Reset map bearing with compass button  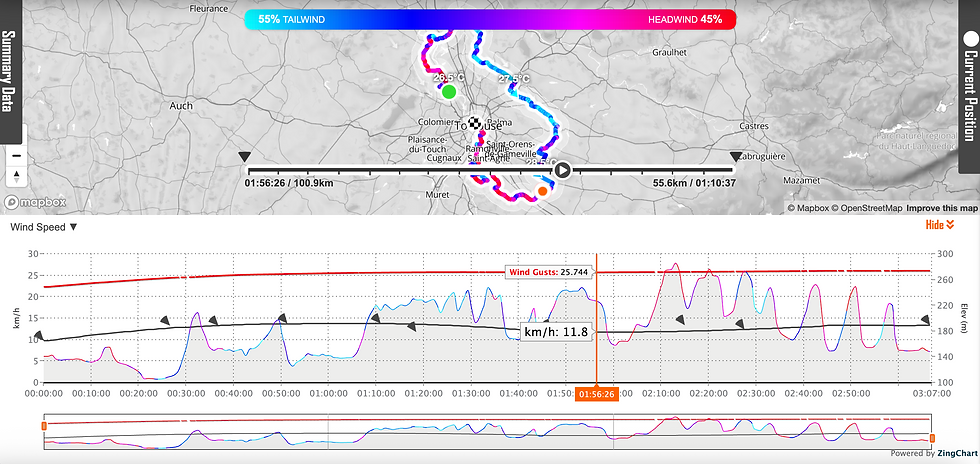coord(17,176)
